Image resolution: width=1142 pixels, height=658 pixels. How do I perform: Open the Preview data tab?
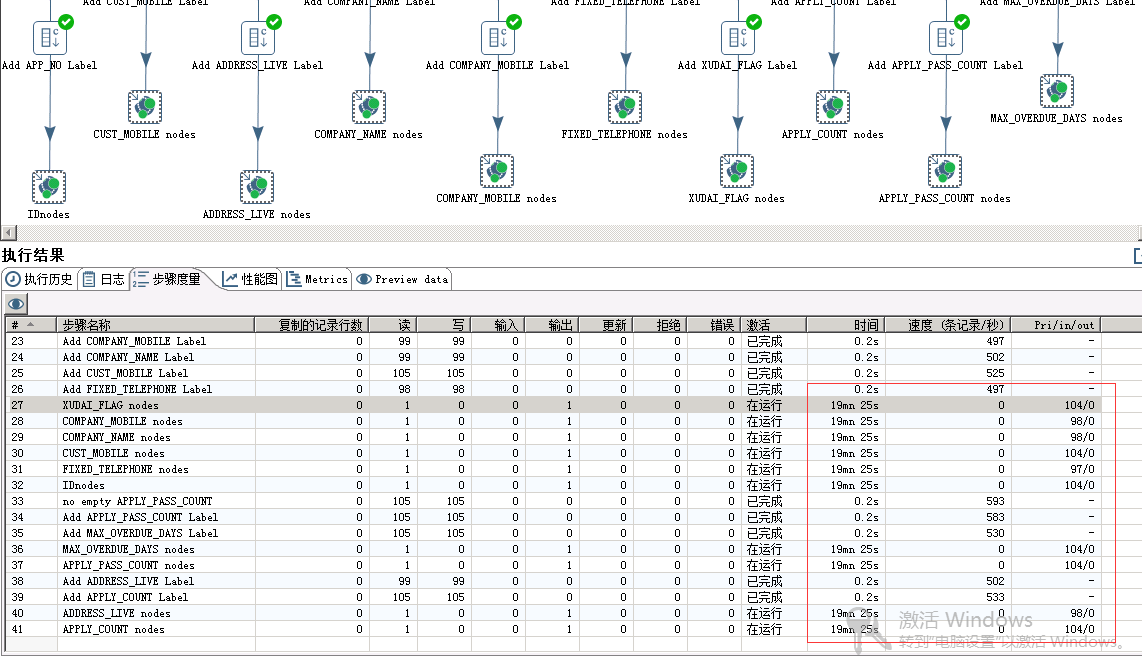pos(402,279)
